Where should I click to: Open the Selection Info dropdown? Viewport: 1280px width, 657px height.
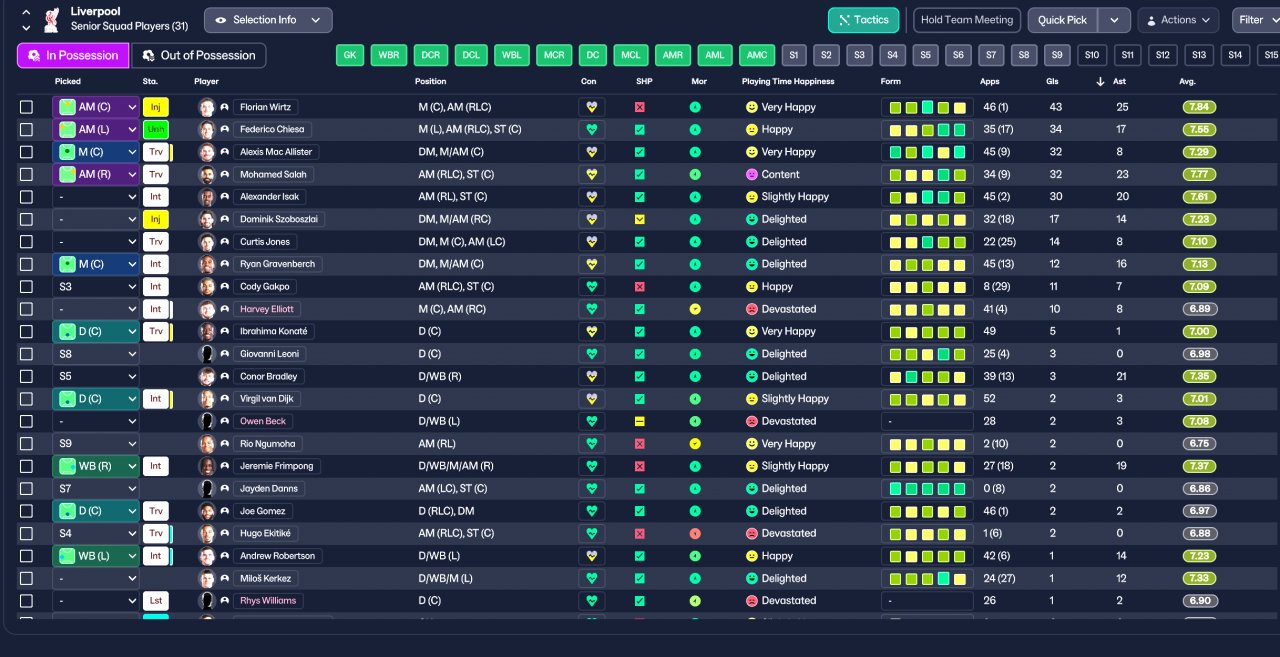(x=268, y=20)
